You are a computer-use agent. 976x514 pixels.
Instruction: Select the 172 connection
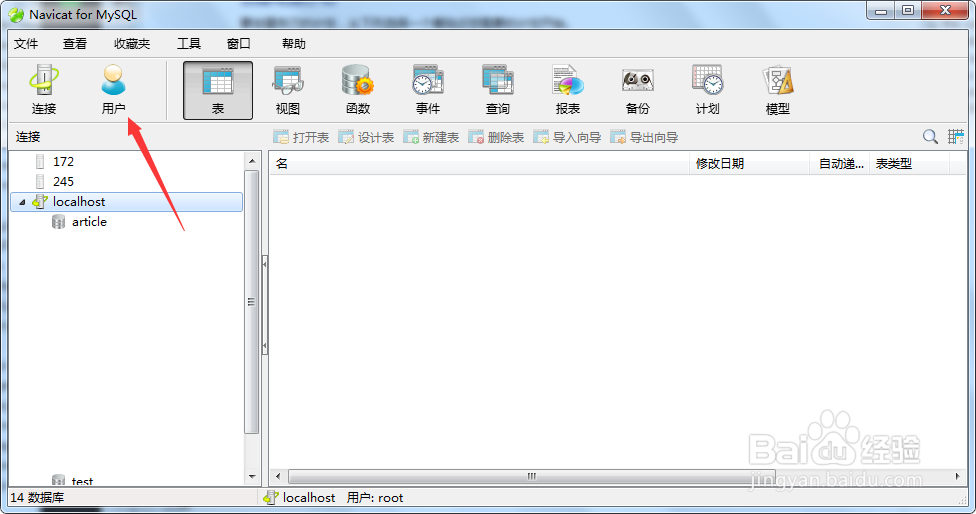click(63, 162)
